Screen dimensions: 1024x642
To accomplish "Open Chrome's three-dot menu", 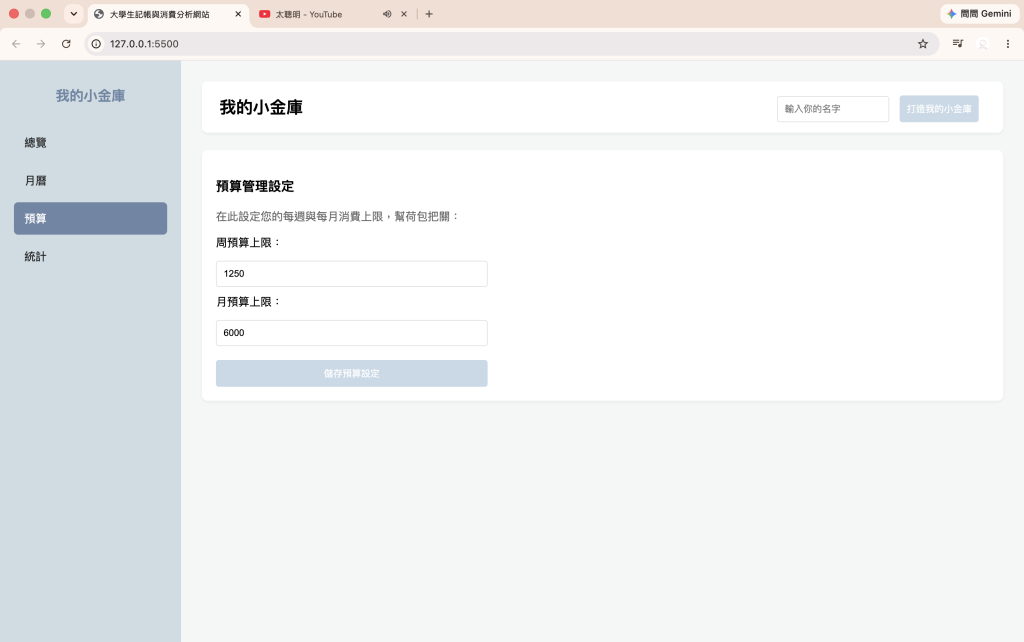I will coord(1008,44).
